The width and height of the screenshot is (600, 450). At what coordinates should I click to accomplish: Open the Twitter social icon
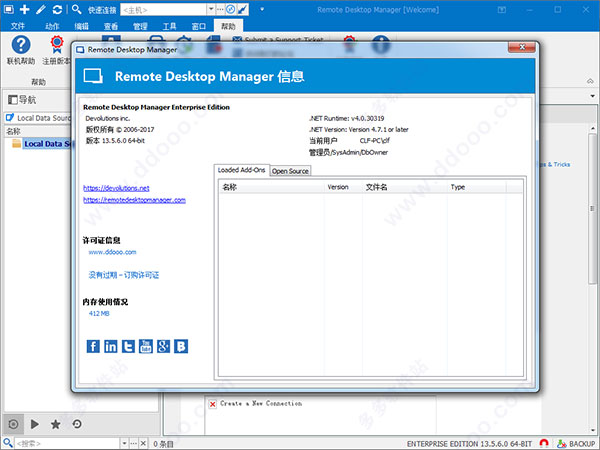pos(128,346)
